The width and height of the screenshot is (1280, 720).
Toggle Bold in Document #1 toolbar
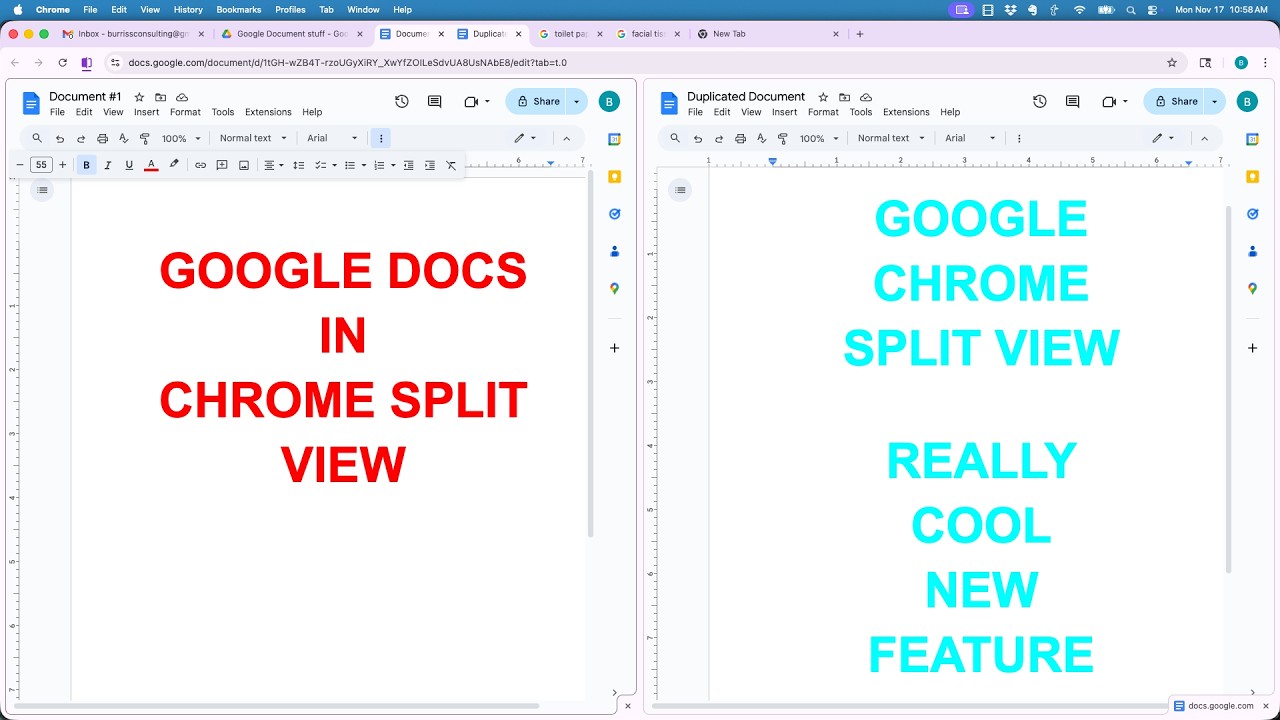pyautogui.click(x=86, y=165)
